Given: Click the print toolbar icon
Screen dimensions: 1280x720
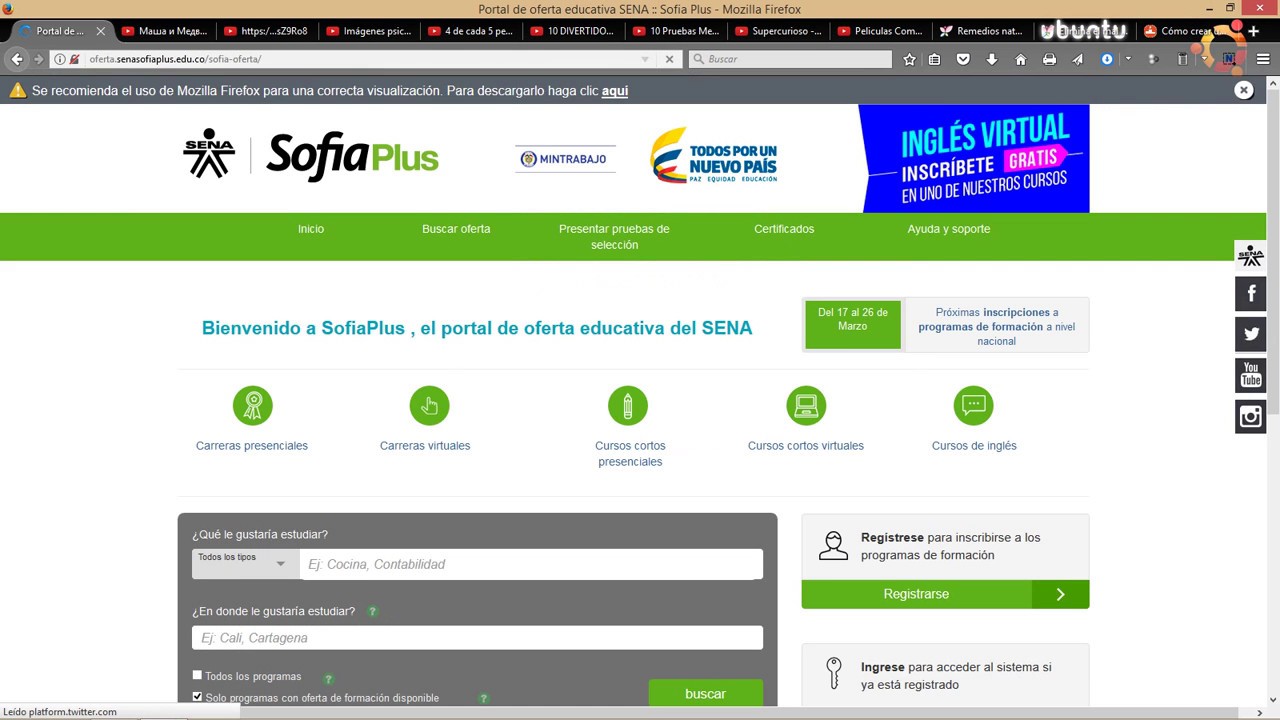Looking at the screenshot, I should pos(1049,59).
